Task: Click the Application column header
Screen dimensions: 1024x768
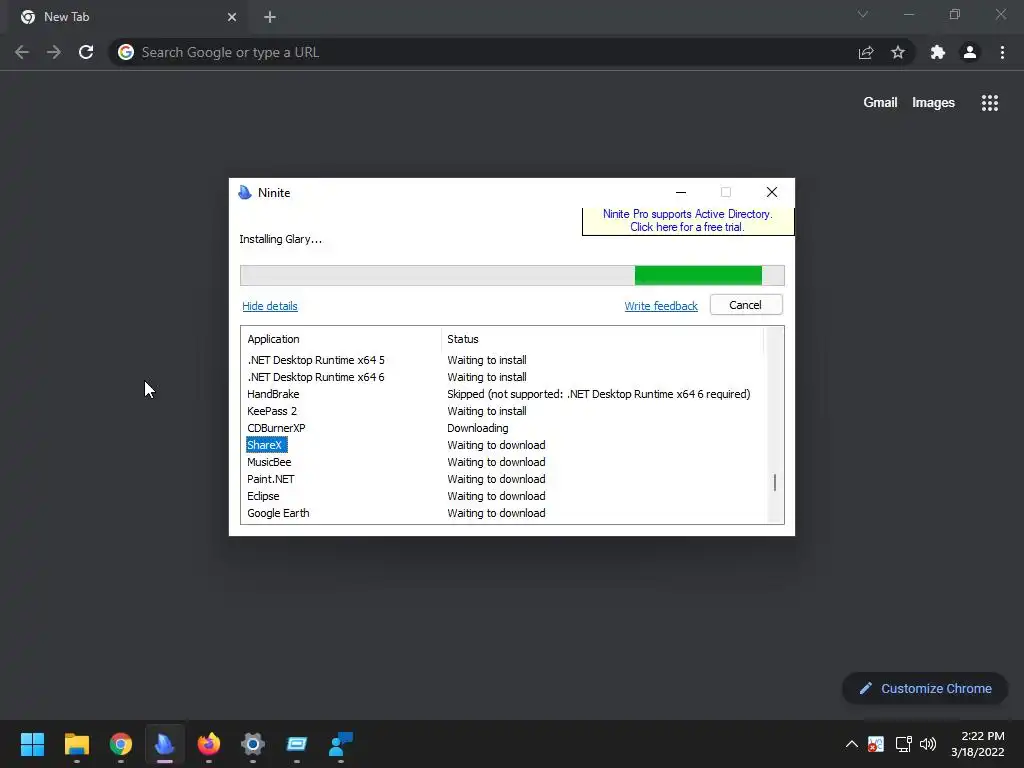Action: click(341, 339)
